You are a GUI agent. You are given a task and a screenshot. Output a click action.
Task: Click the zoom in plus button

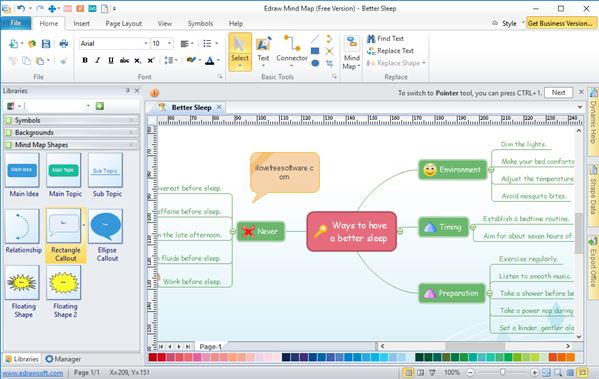point(534,372)
